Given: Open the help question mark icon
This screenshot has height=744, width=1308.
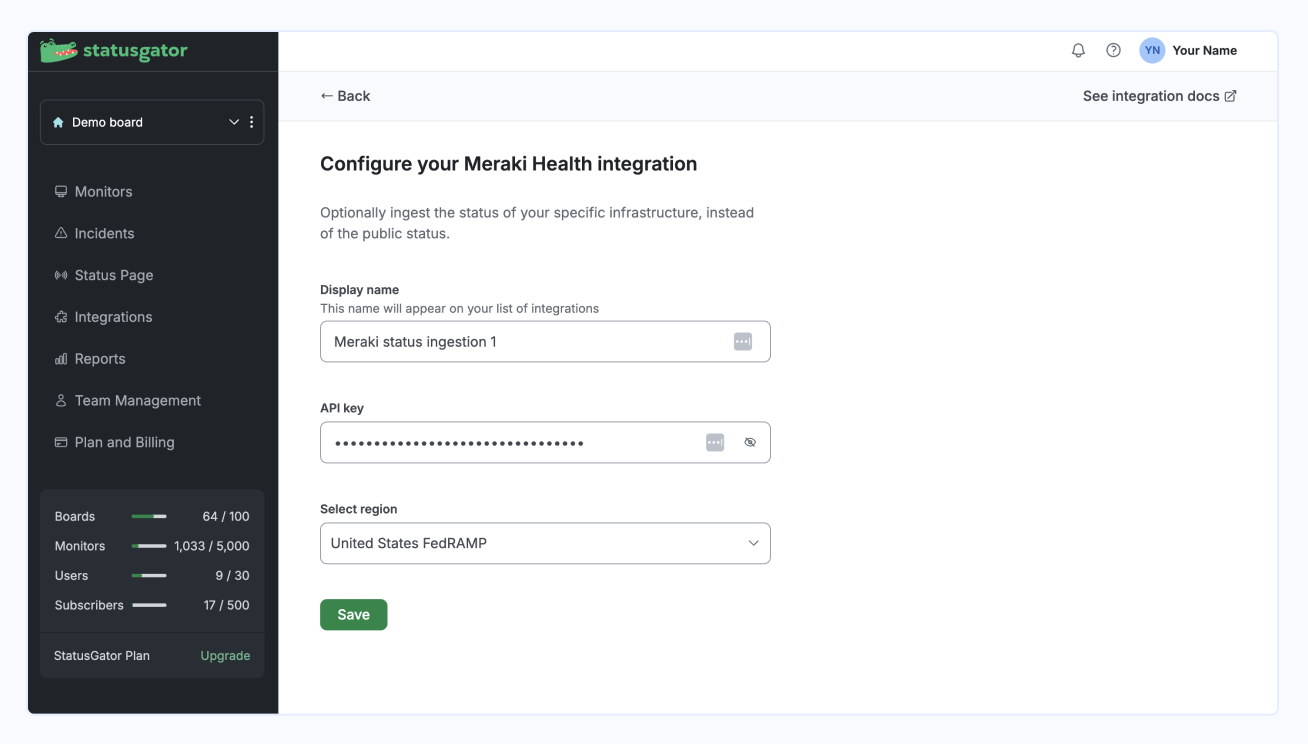Looking at the screenshot, I should click(1113, 50).
